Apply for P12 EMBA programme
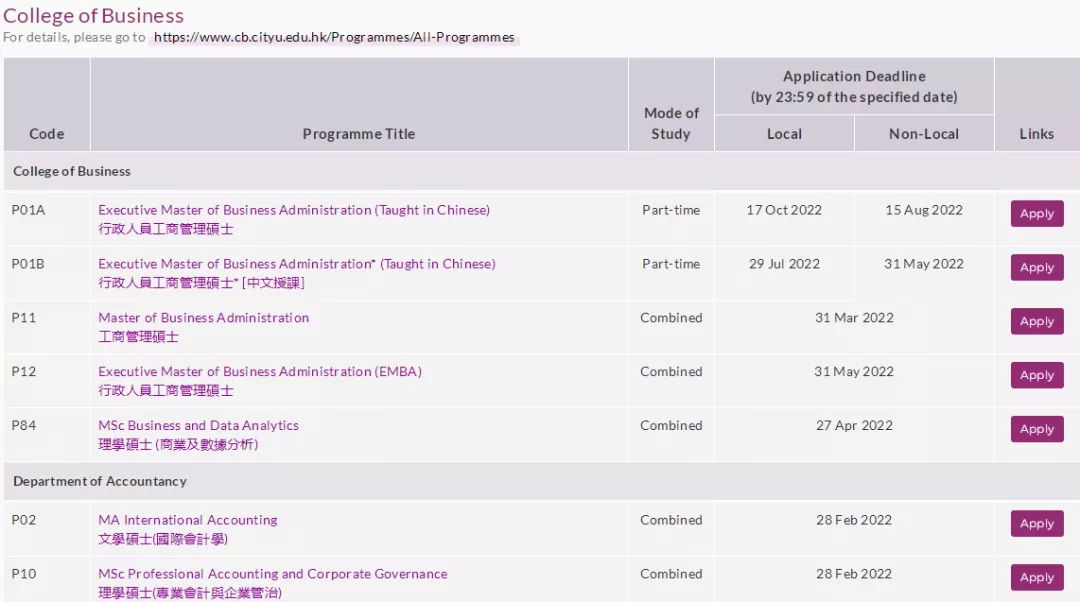The width and height of the screenshot is (1080, 602). coord(1037,375)
